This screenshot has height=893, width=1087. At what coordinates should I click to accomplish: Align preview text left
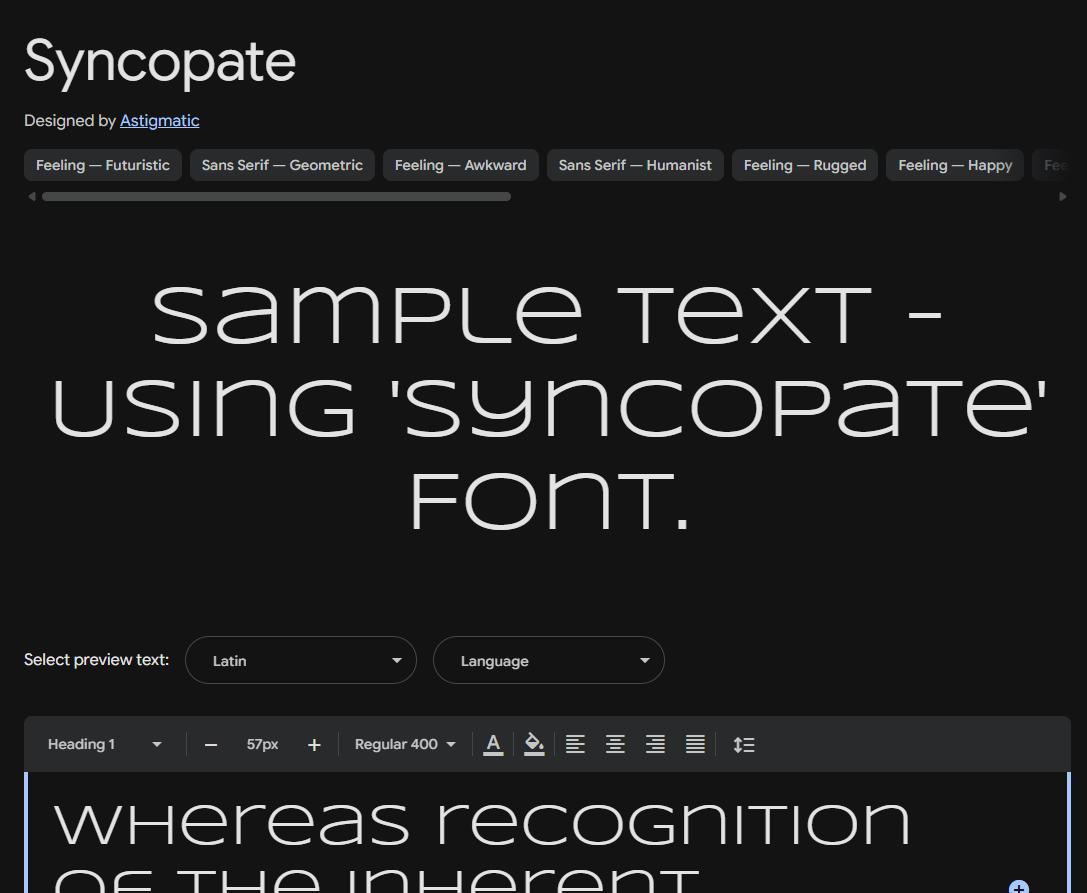point(575,745)
